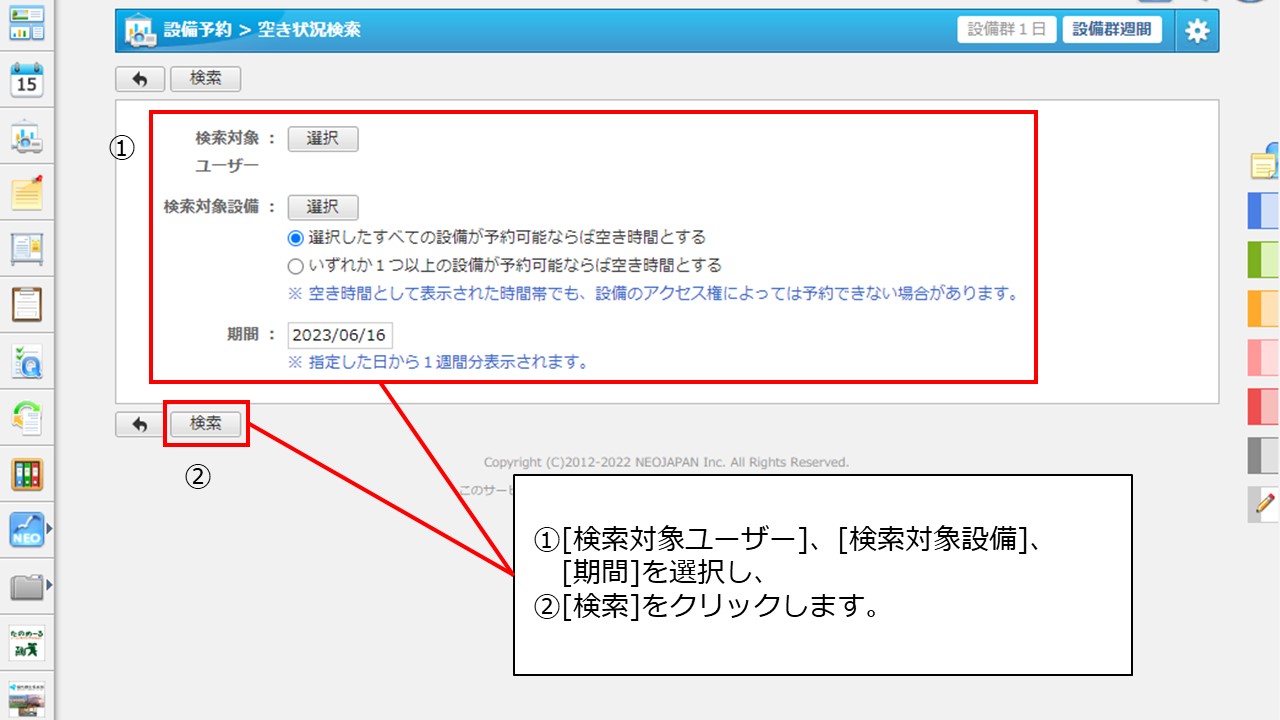Pick the pink sticky note color
Screen dimensions: 1280x720
pos(1264,358)
